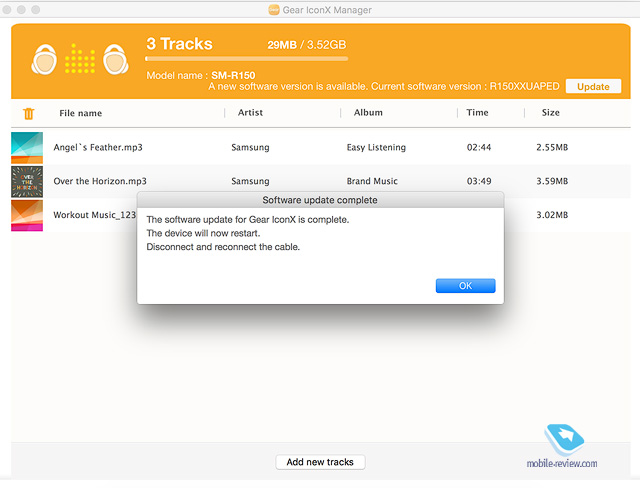Click the Brand Music album cell
Image resolution: width=640 pixels, height=488 pixels.
click(372, 181)
